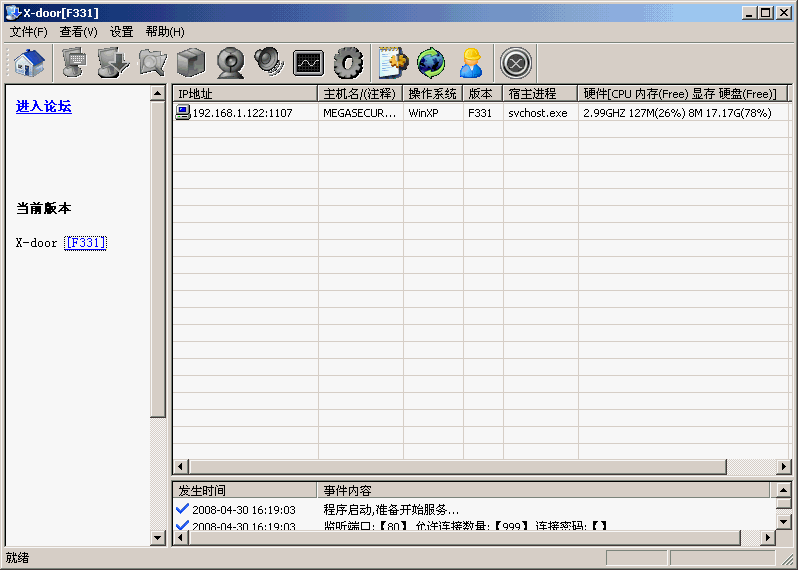Click the gear cog toolbar icon
The height and width of the screenshot is (570, 798).
coord(347,63)
